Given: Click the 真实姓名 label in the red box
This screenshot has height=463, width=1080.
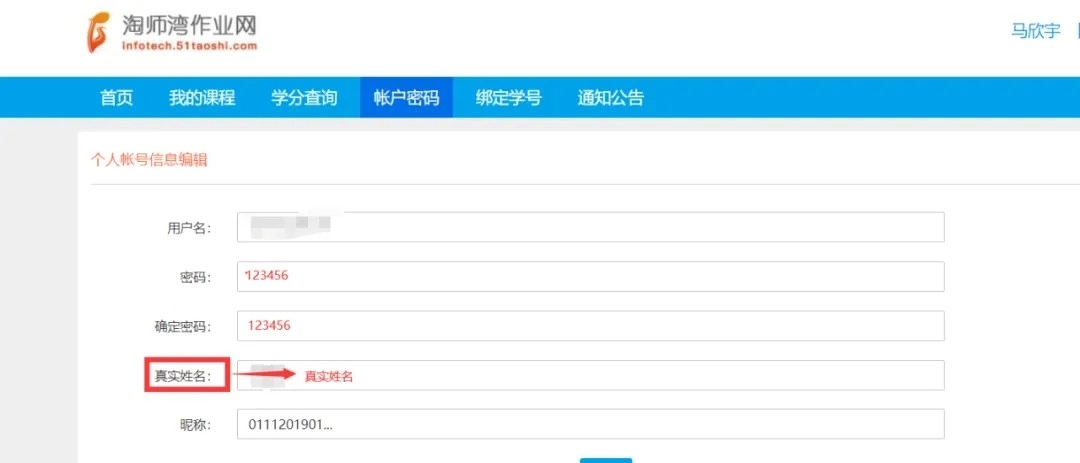Looking at the screenshot, I should 182,376.
